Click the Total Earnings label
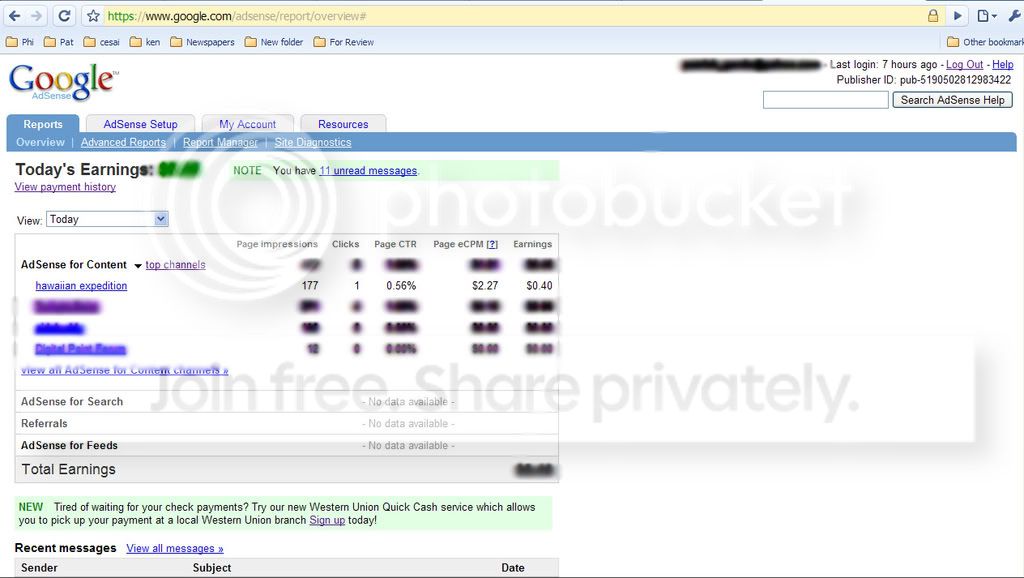Screen dimensions: 1024x578 [x=69, y=470]
